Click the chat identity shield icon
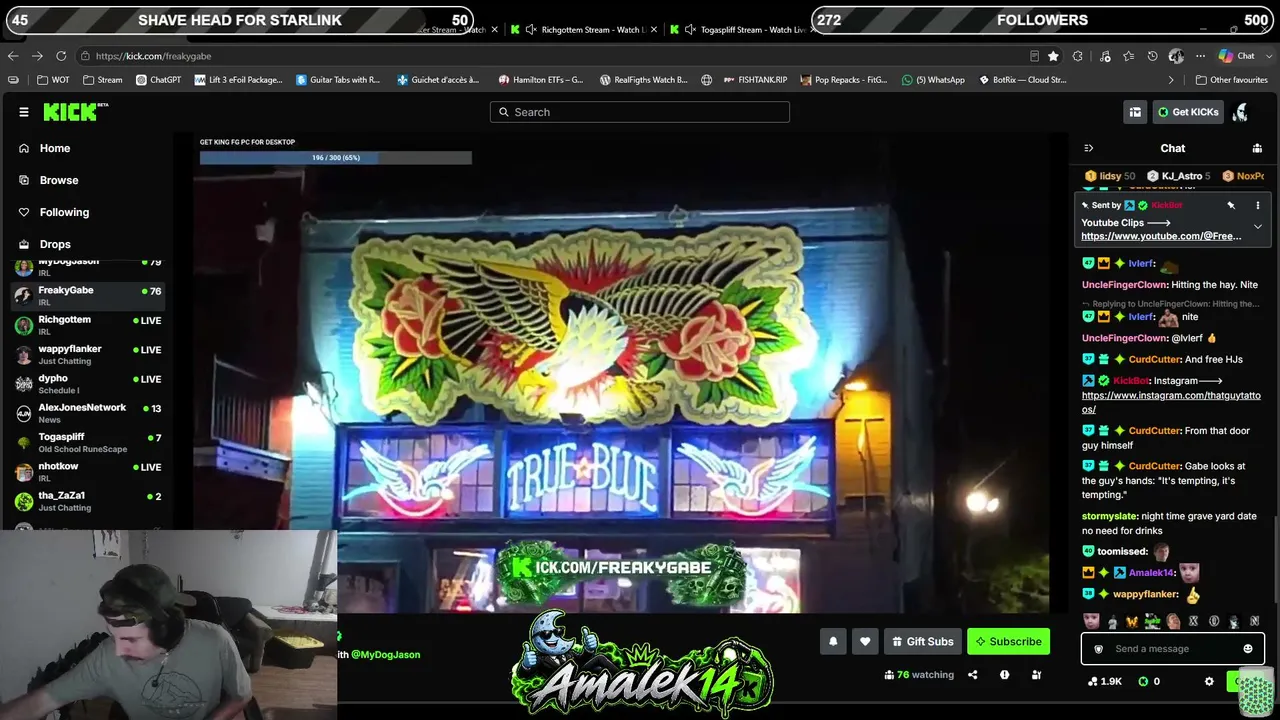The image size is (1280, 720). pyautogui.click(x=1098, y=649)
